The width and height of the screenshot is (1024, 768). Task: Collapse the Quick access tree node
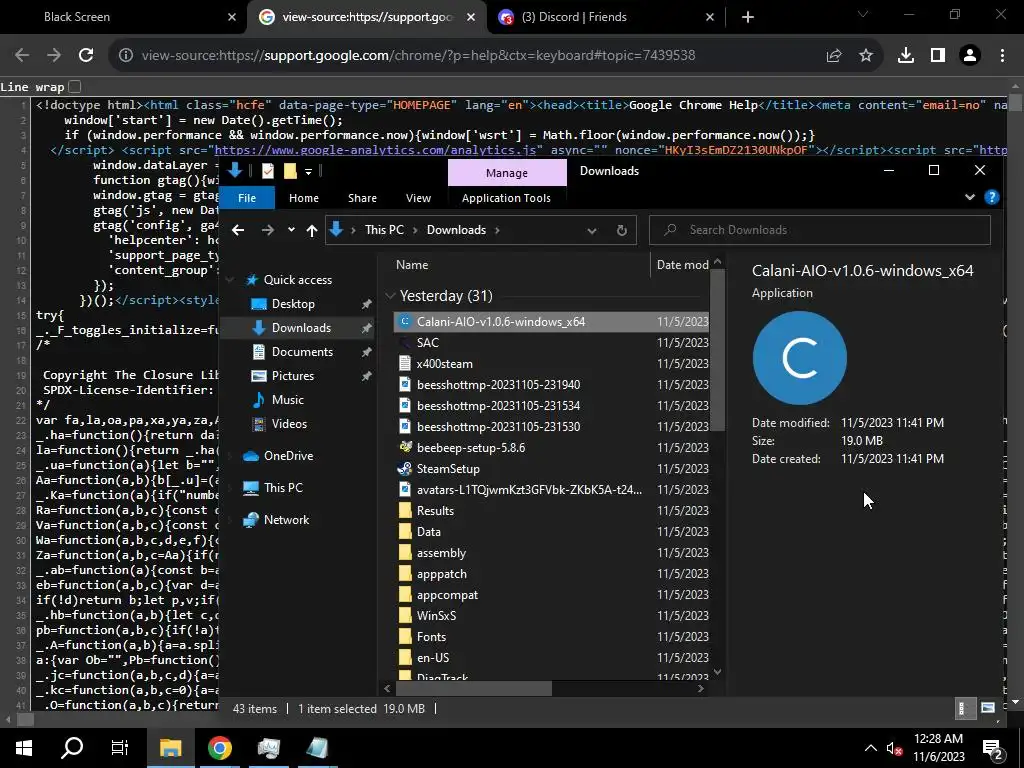pos(229,280)
